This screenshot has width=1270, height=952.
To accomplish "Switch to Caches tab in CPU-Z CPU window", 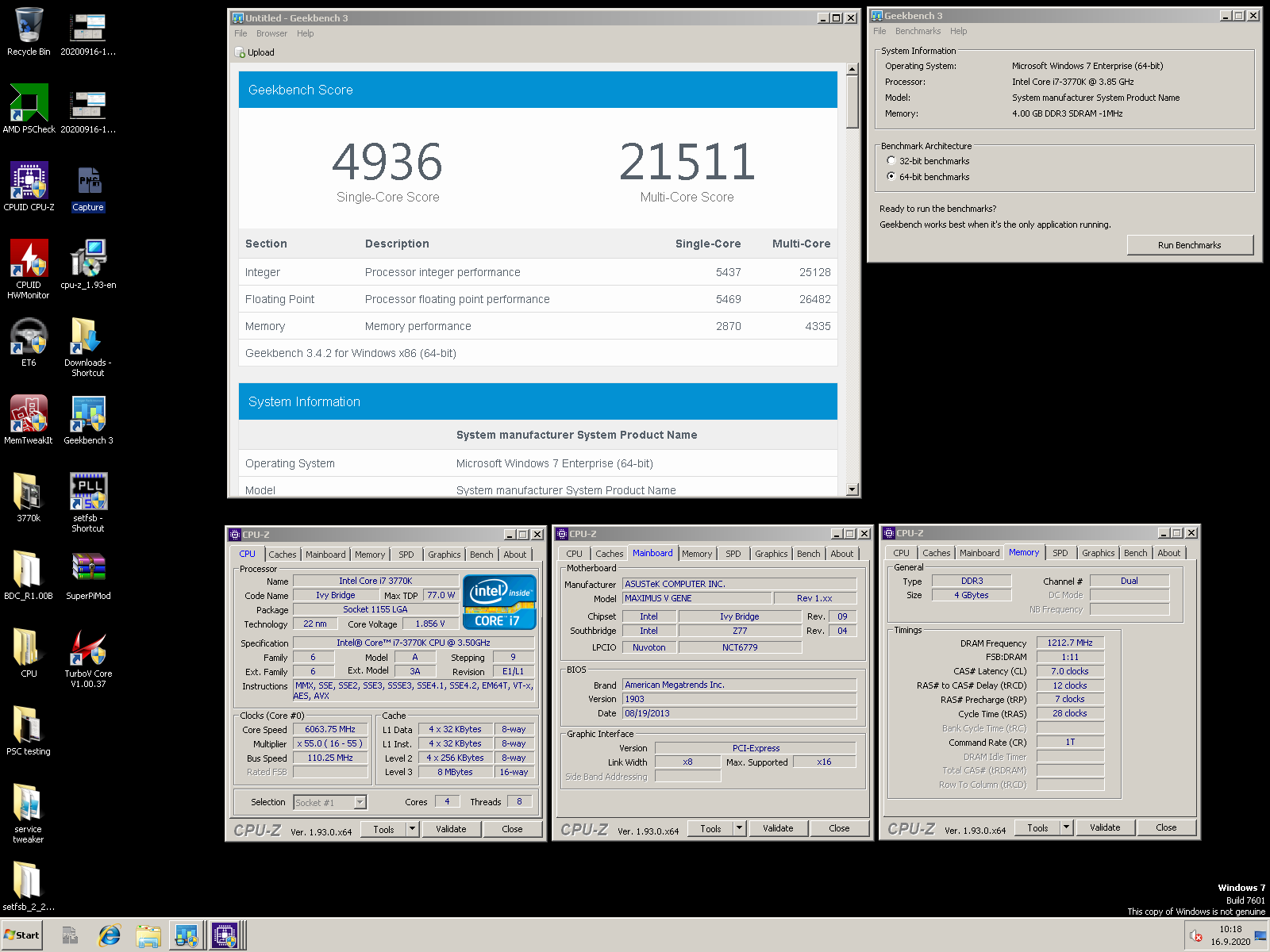I will (x=282, y=555).
